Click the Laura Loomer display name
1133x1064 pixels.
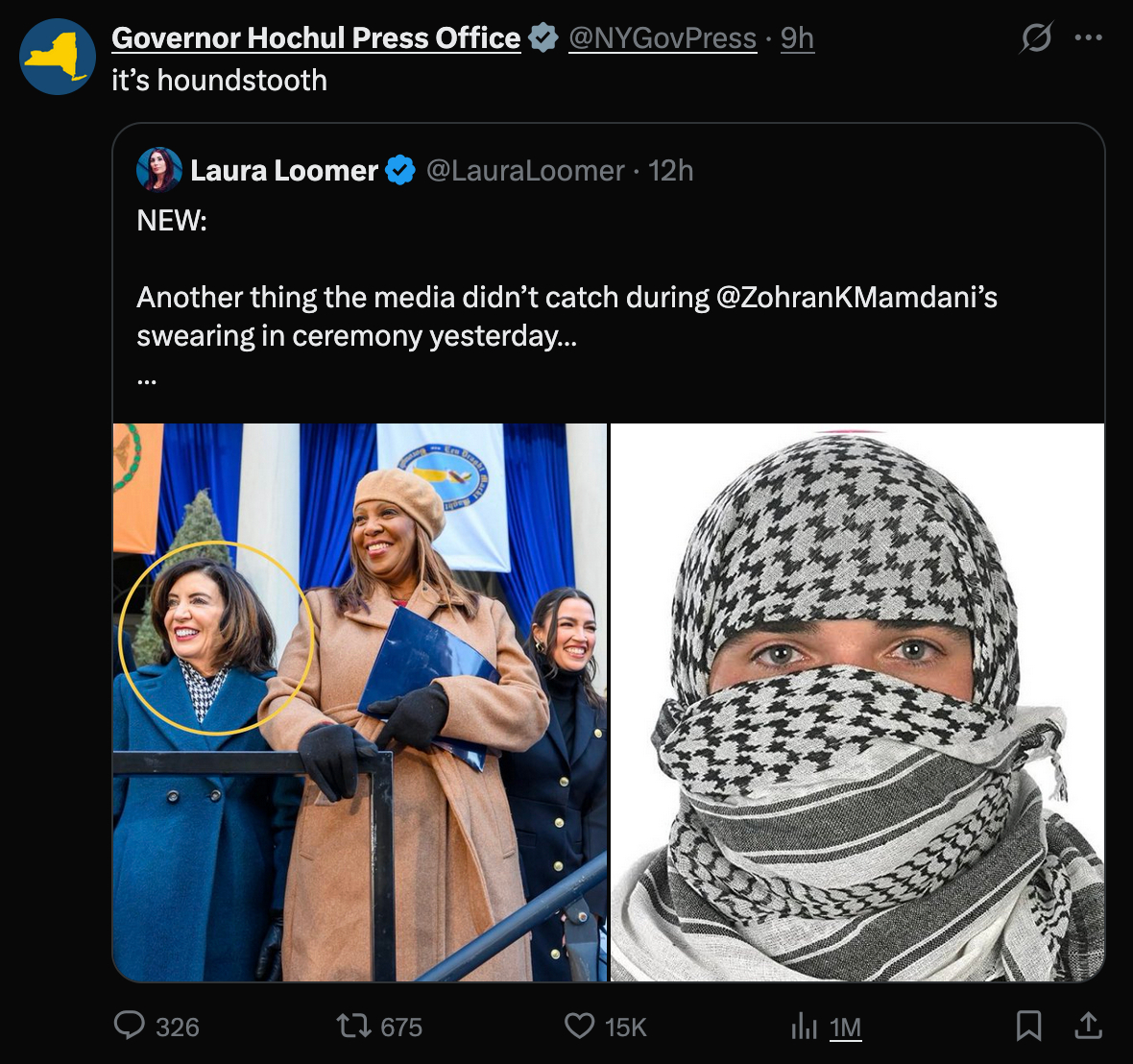click(284, 171)
